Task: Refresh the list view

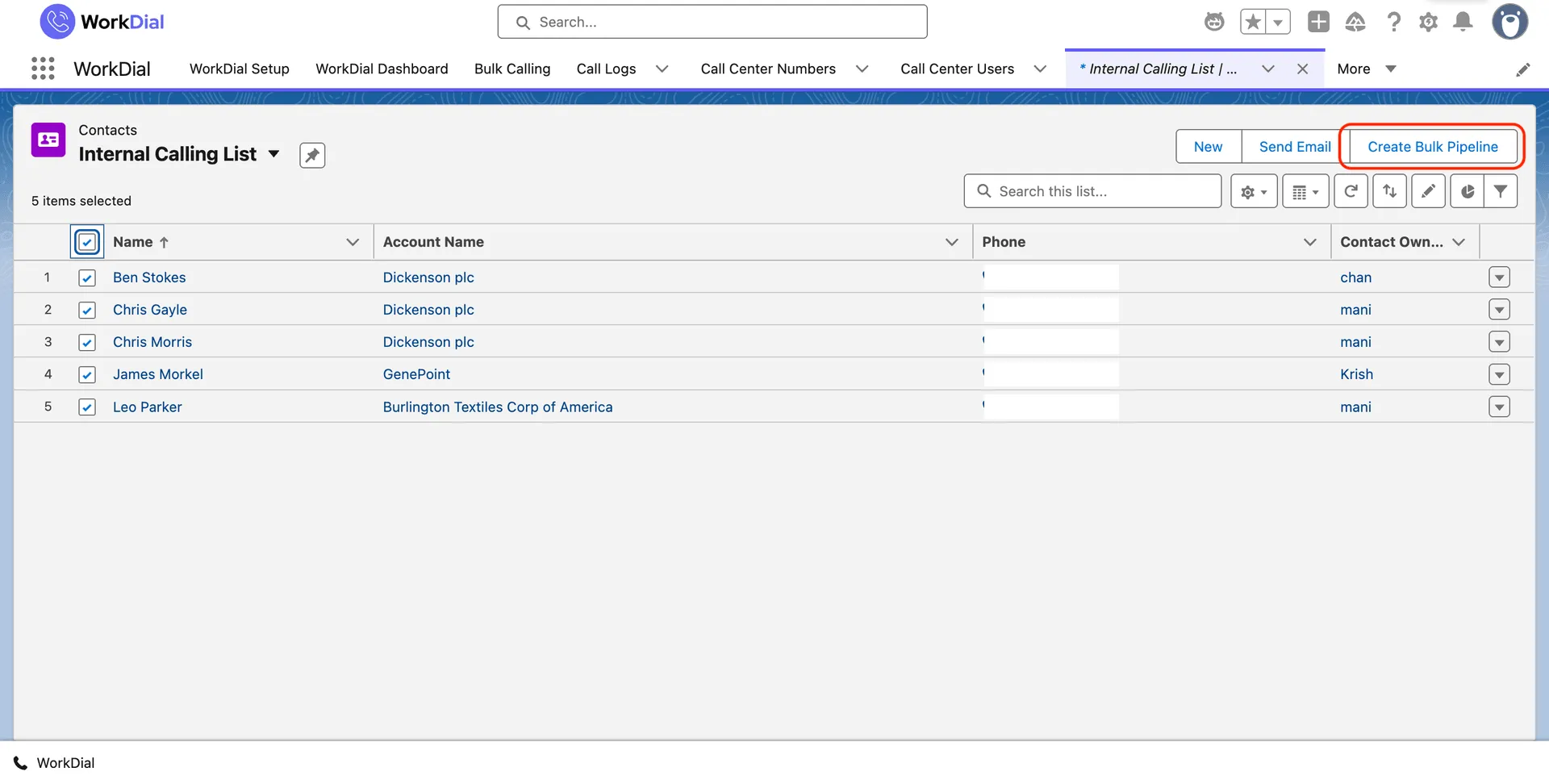Action: pos(1351,191)
